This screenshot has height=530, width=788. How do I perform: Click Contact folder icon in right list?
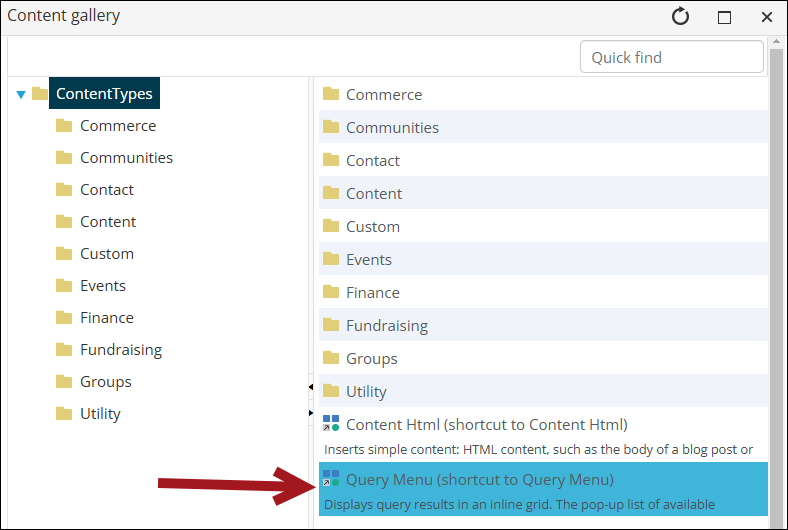331,160
